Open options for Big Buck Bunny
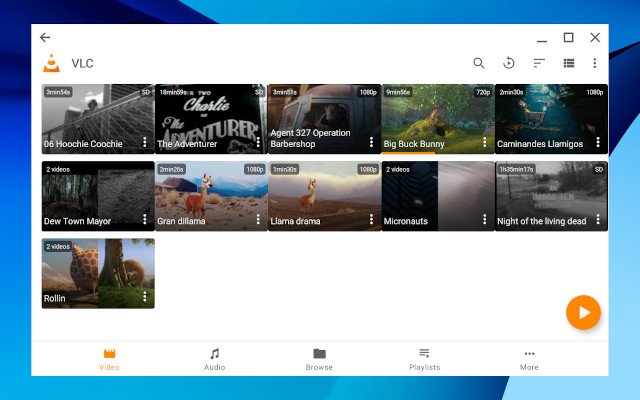This screenshot has width=640, height=400. click(x=484, y=142)
